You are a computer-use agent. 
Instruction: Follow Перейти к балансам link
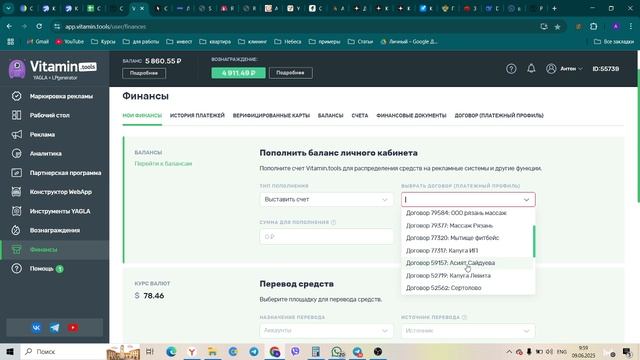[x=163, y=164]
